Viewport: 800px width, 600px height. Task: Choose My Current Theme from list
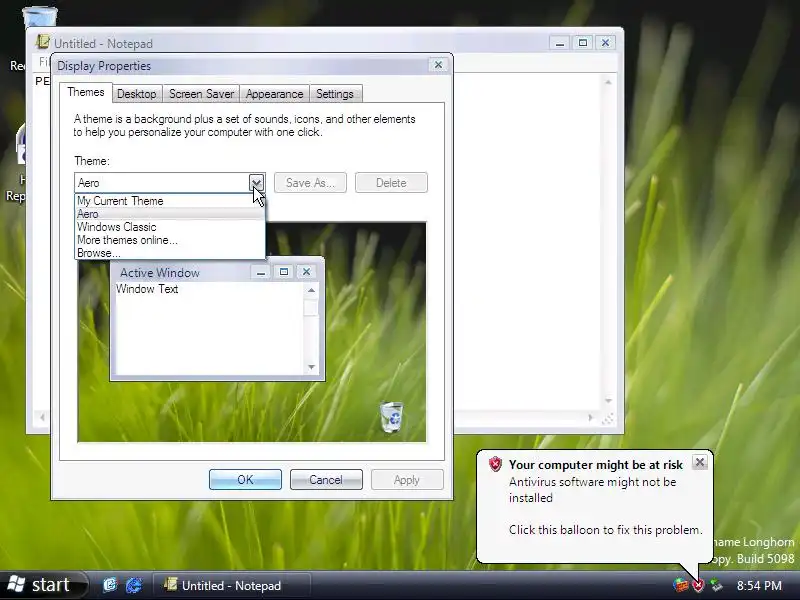(170, 201)
